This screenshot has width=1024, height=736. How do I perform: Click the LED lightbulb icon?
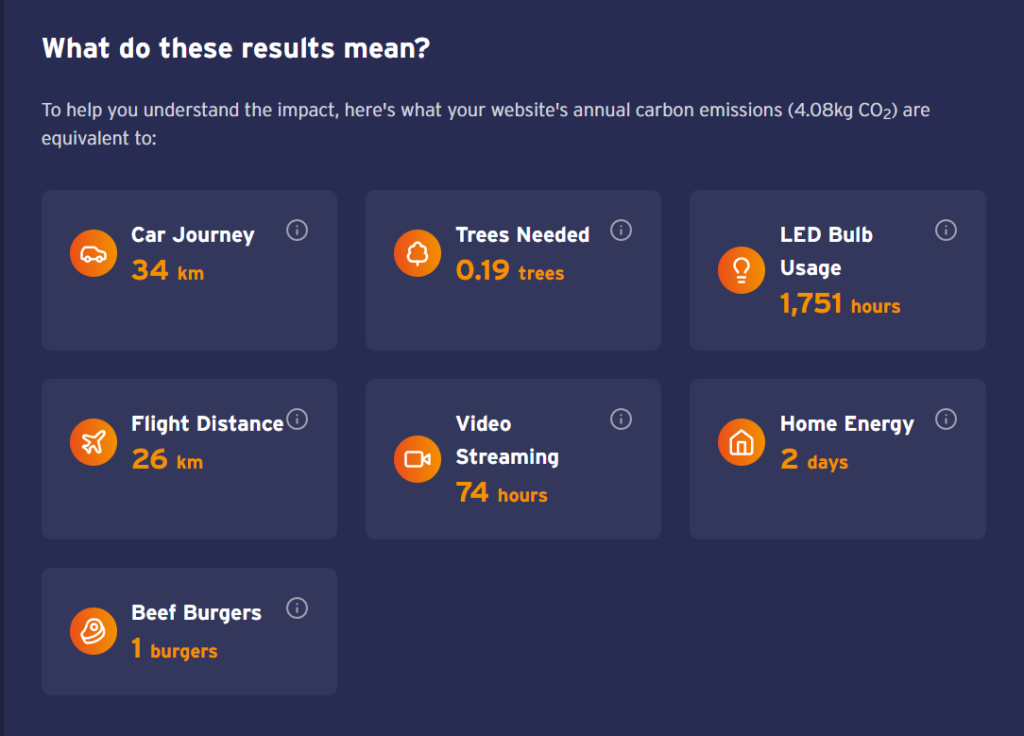(x=742, y=270)
